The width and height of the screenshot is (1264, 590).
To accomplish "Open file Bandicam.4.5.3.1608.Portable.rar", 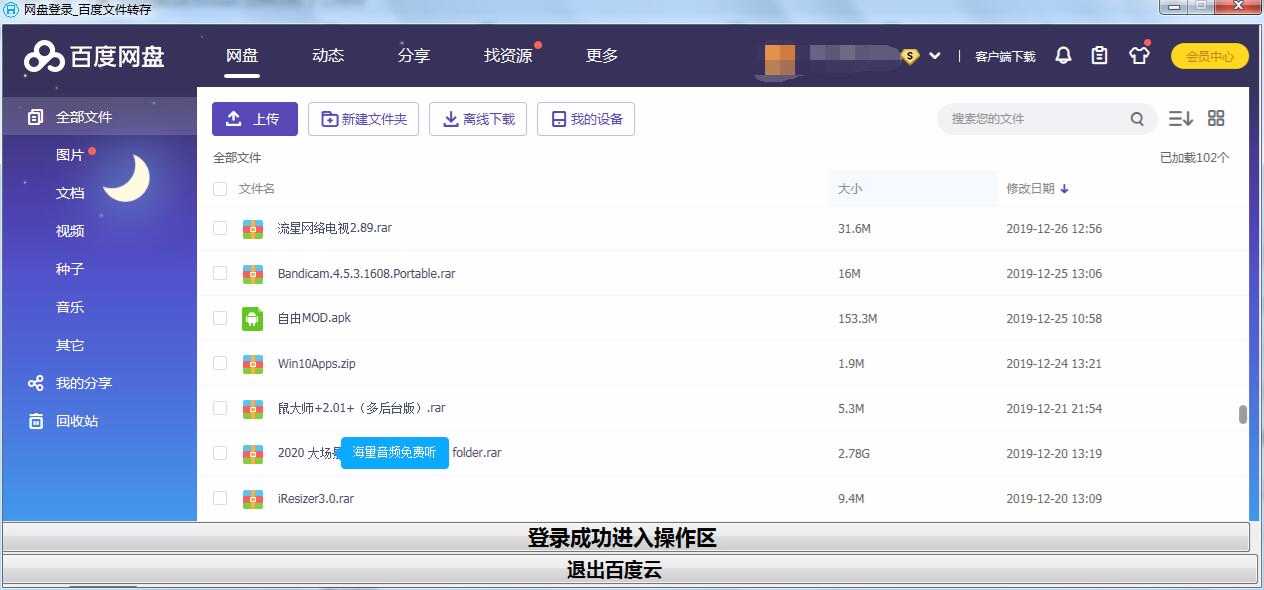I will [366, 273].
